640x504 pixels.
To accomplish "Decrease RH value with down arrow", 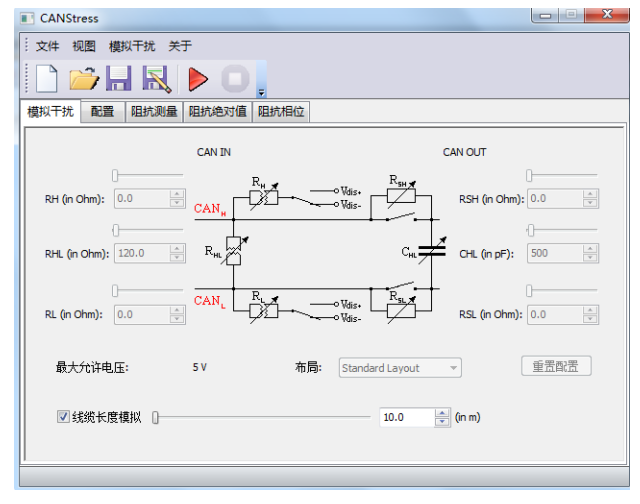I will [177, 203].
